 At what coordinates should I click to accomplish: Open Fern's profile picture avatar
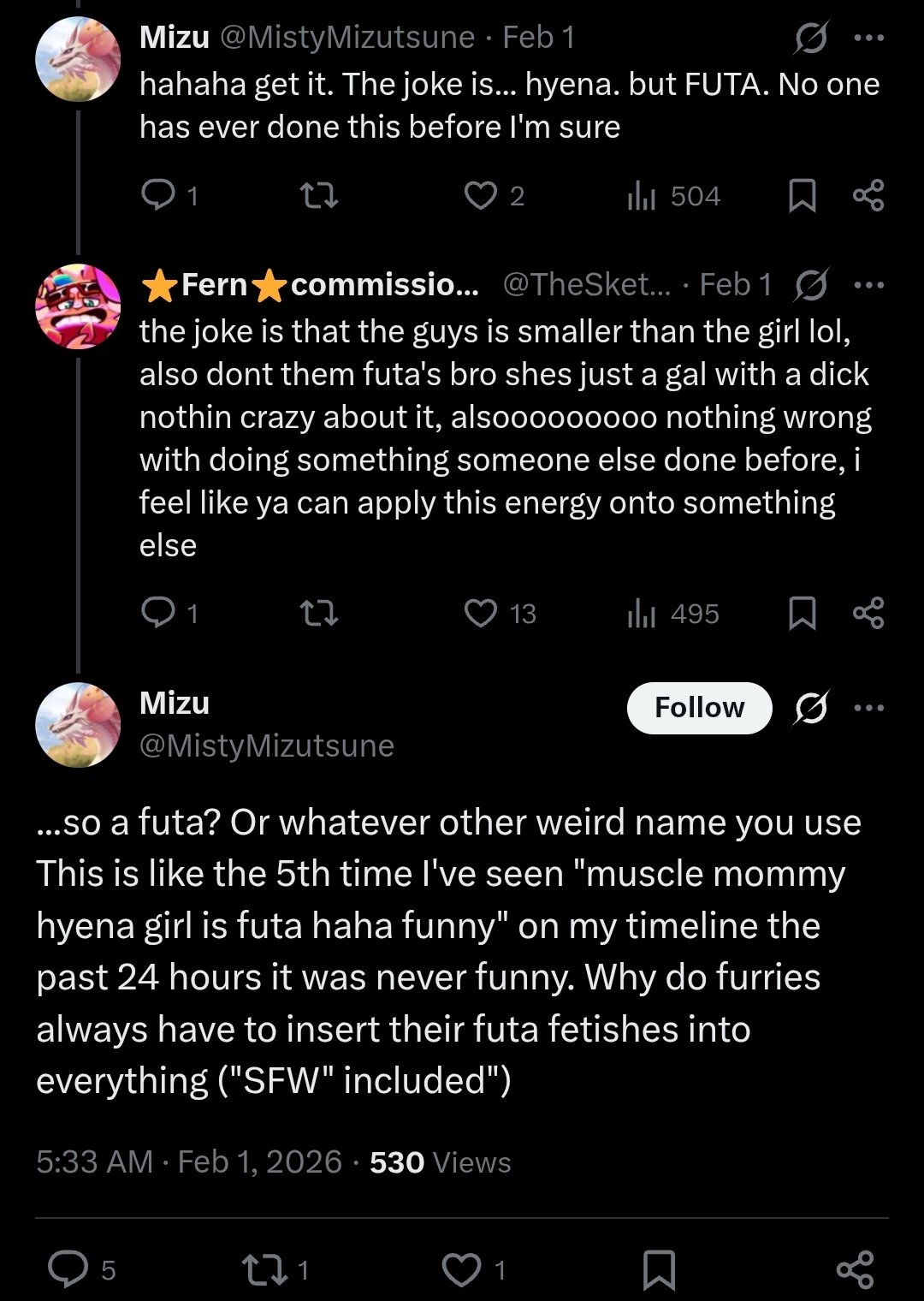pos(78,306)
